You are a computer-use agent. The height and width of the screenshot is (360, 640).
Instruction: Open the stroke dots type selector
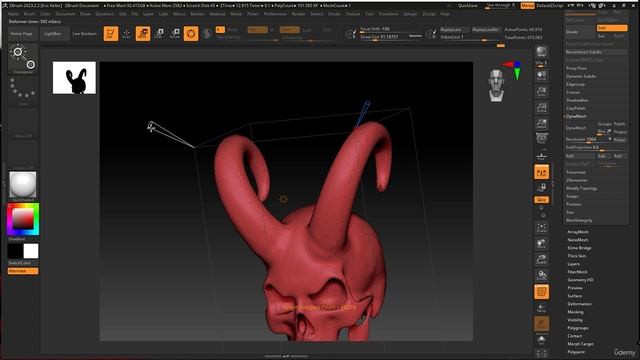23,91
